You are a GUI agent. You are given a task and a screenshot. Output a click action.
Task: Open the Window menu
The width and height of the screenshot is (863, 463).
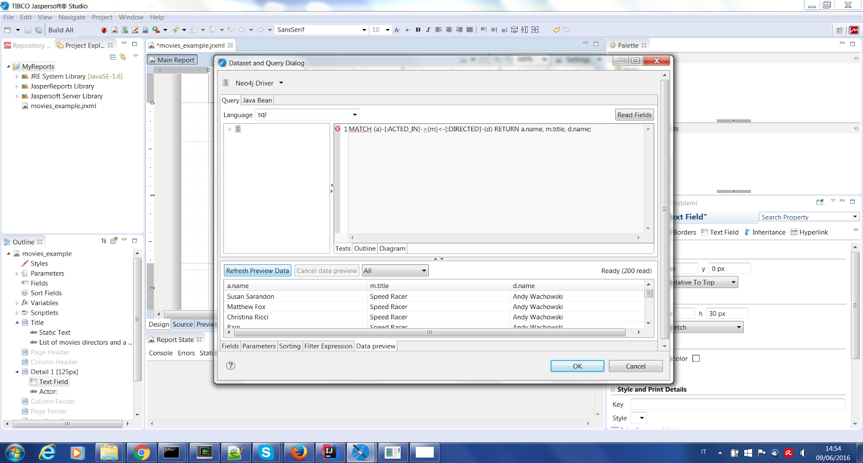click(131, 17)
